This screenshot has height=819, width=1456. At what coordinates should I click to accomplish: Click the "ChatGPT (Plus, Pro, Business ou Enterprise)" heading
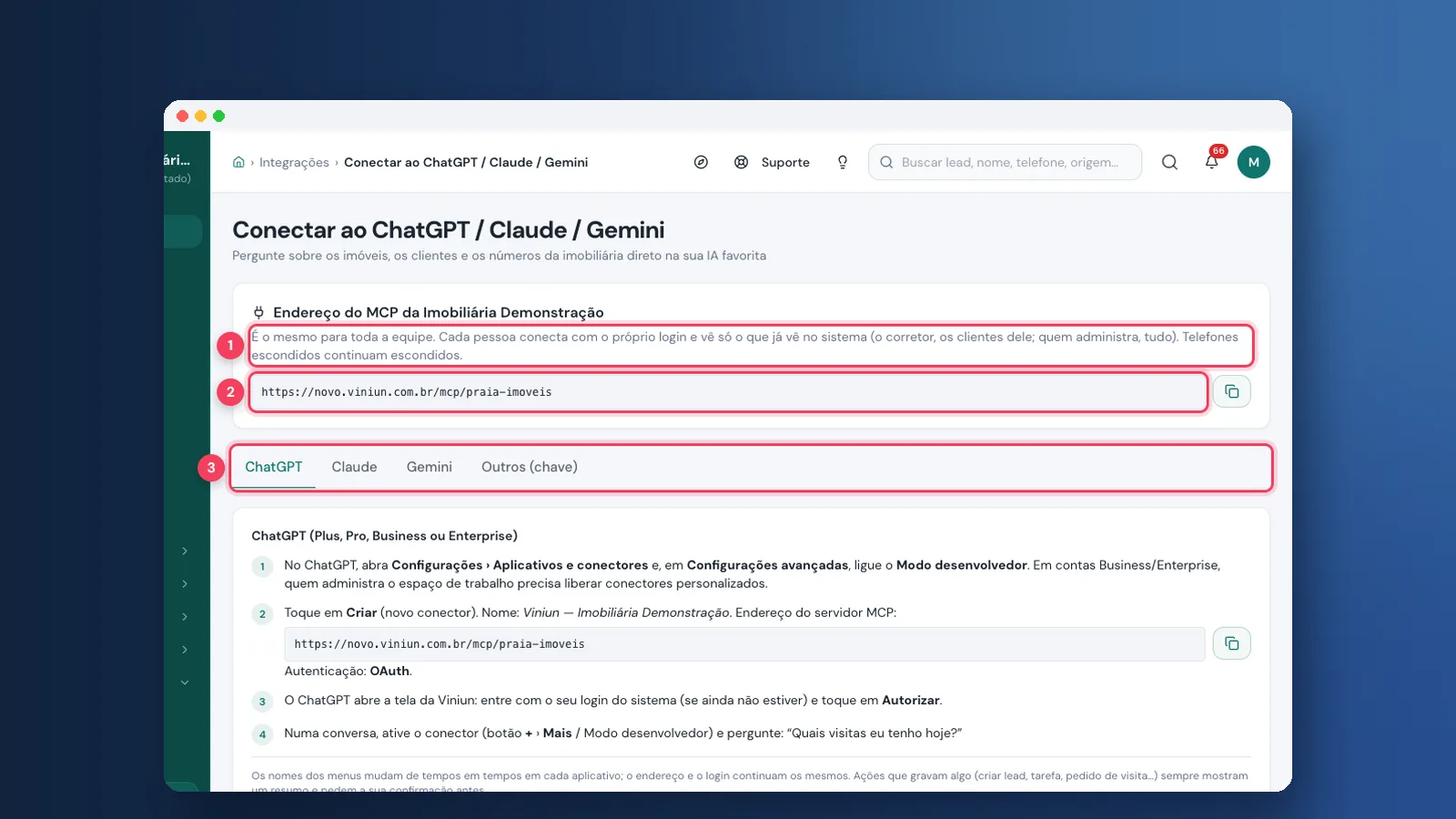point(384,536)
